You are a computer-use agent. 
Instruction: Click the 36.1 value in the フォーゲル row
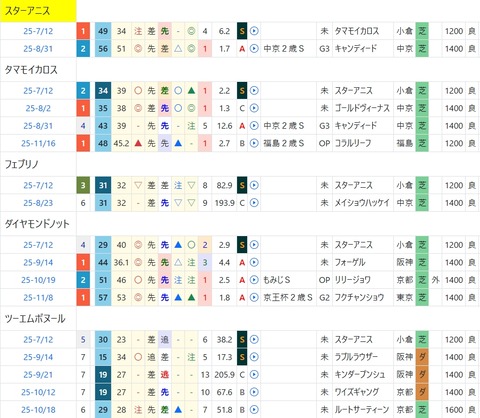click(x=121, y=263)
